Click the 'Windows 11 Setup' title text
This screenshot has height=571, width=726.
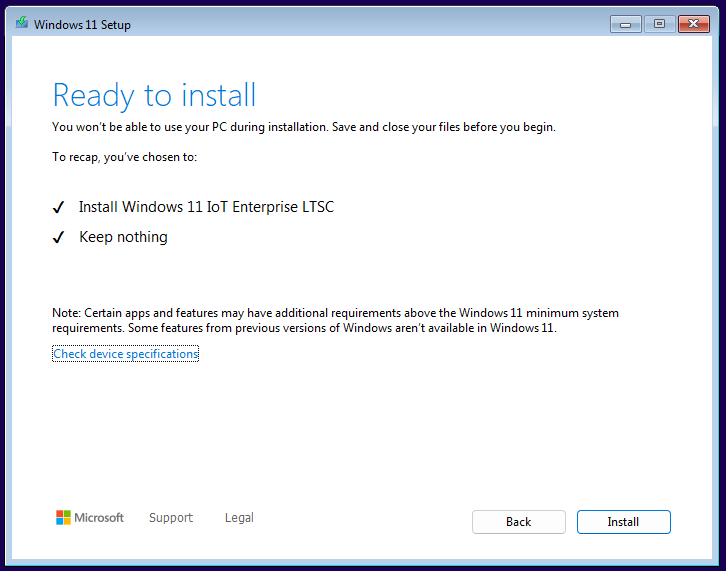pyautogui.click(x=82, y=25)
